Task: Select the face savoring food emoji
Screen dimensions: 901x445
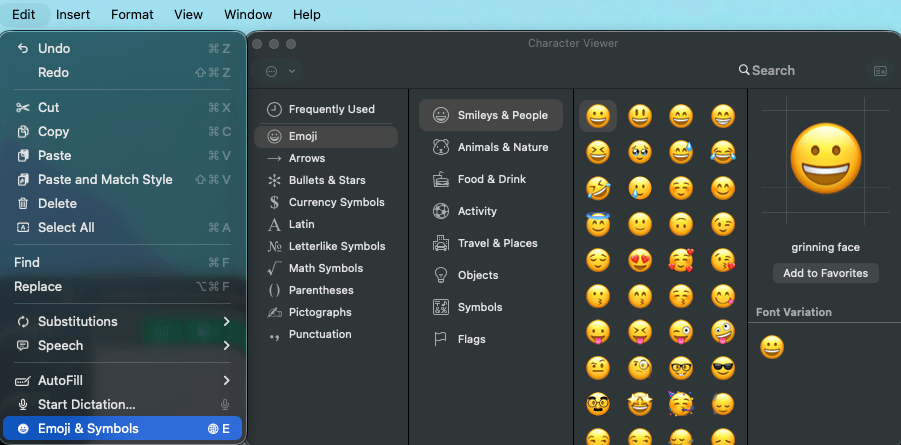Action: click(723, 296)
